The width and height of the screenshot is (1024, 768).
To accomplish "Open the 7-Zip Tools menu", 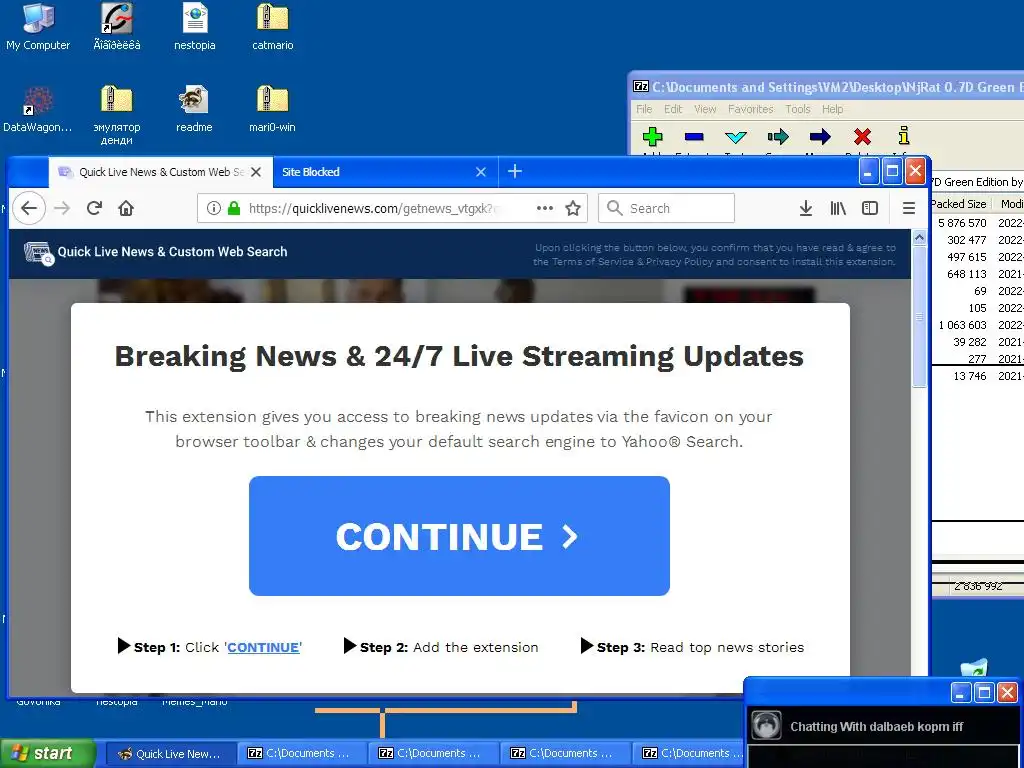I will click(797, 109).
